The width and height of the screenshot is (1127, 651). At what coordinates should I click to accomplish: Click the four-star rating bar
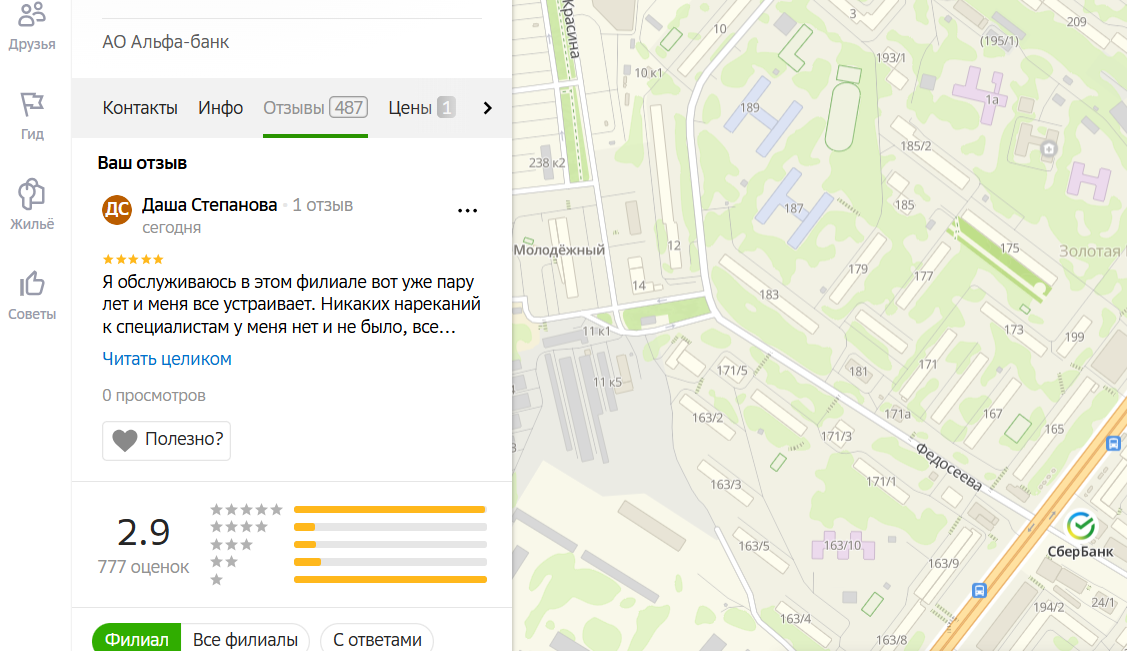[390, 527]
